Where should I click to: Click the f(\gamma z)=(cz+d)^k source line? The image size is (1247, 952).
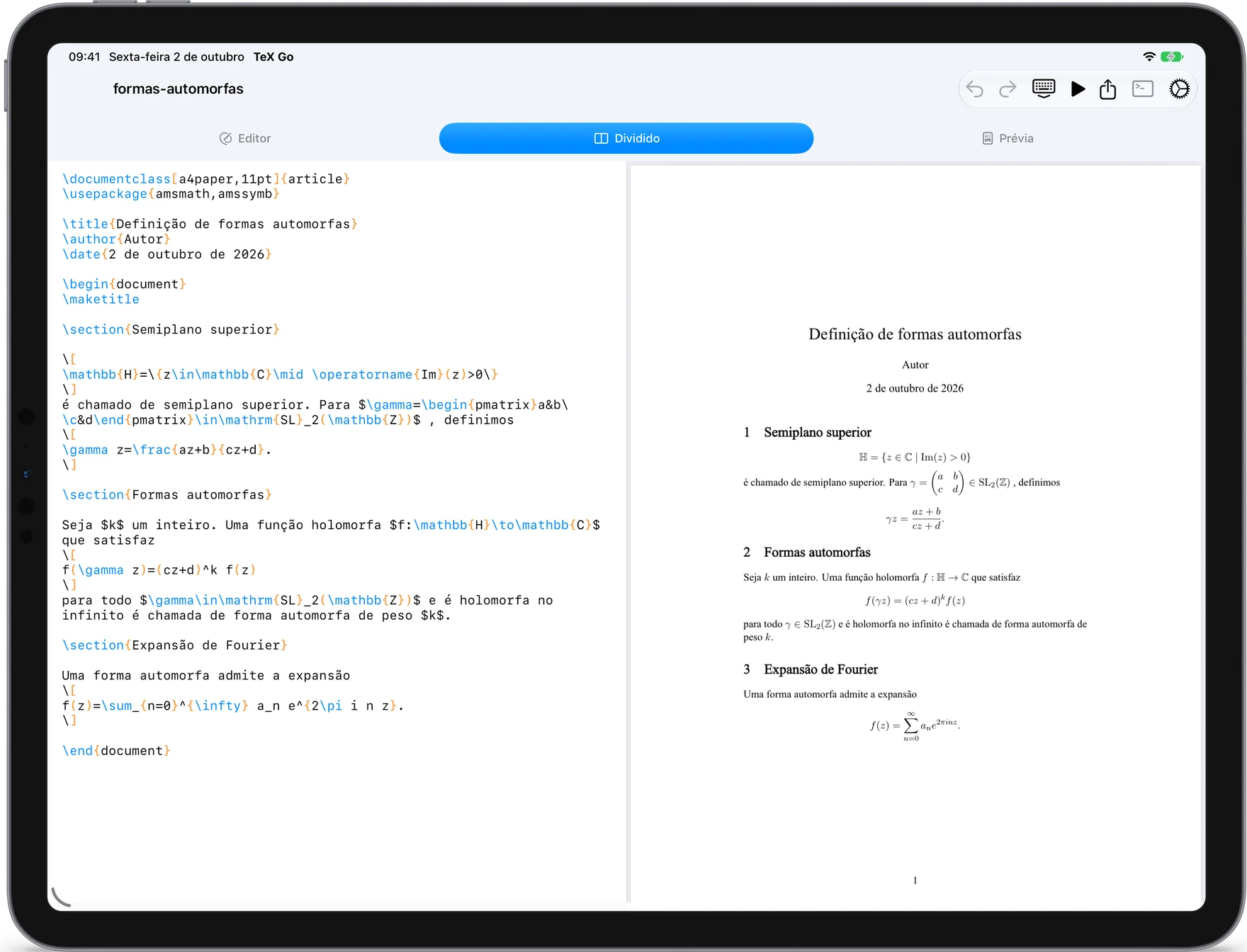(x=159, y=570)
